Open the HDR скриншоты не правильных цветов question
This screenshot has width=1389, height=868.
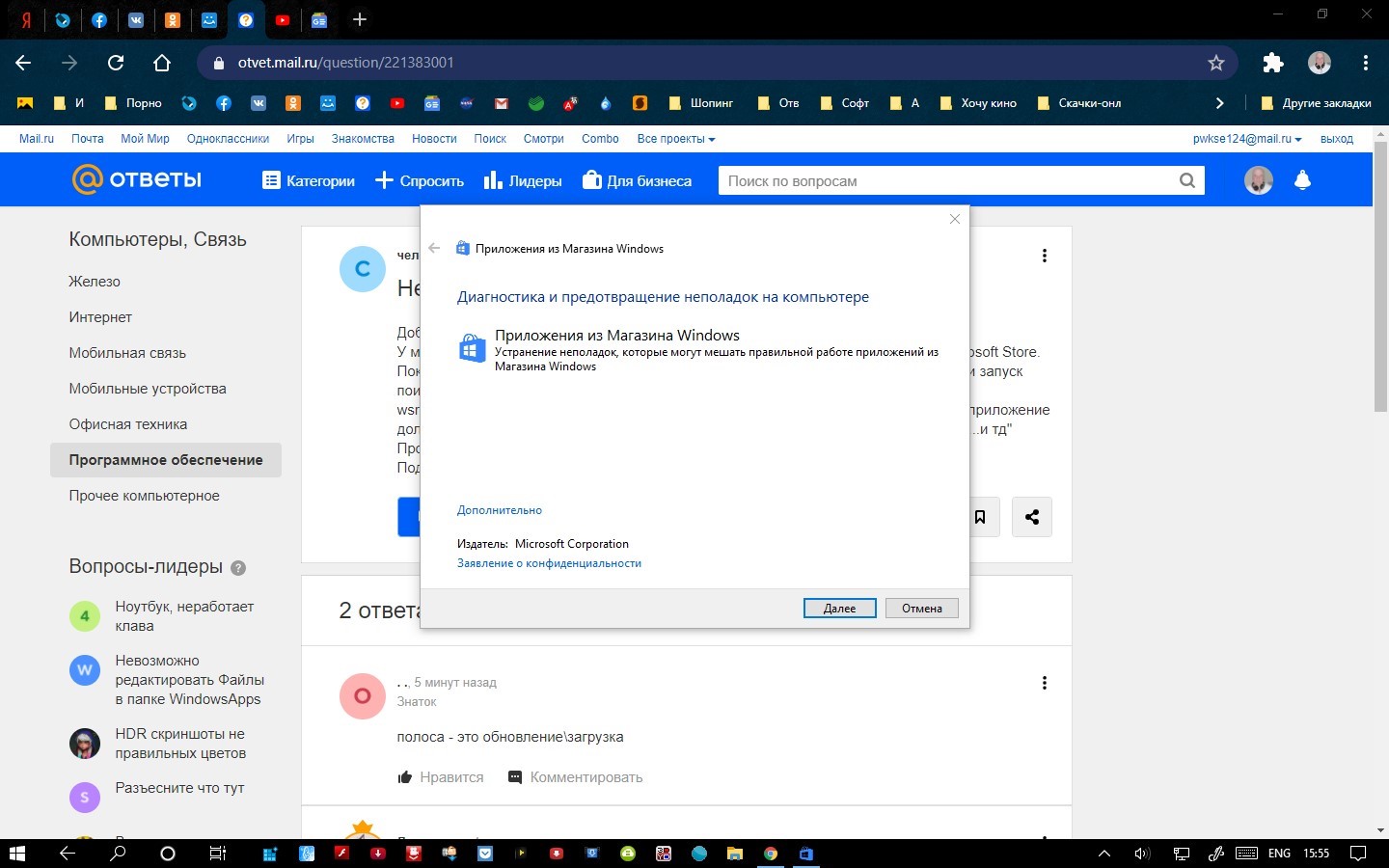[180, 744]
